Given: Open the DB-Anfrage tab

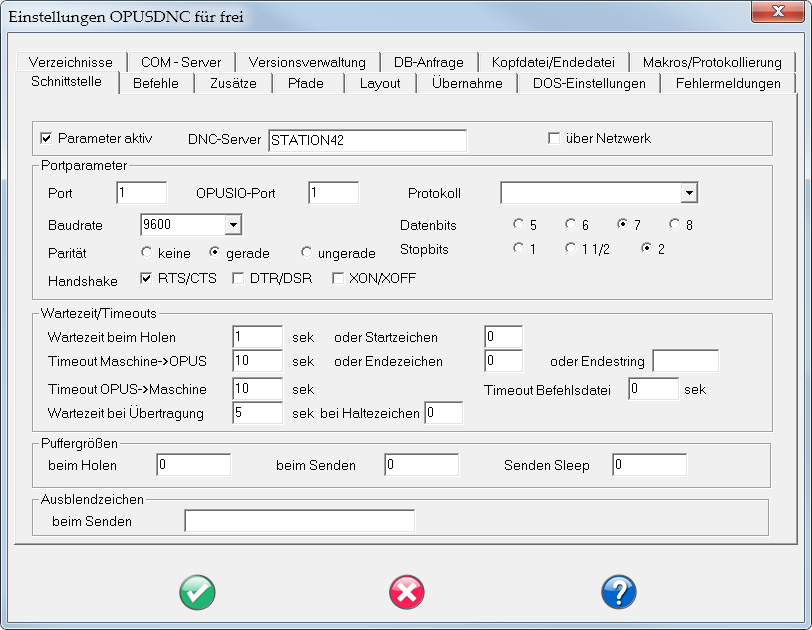Looking at the screenshot, I should coord(429,62).
